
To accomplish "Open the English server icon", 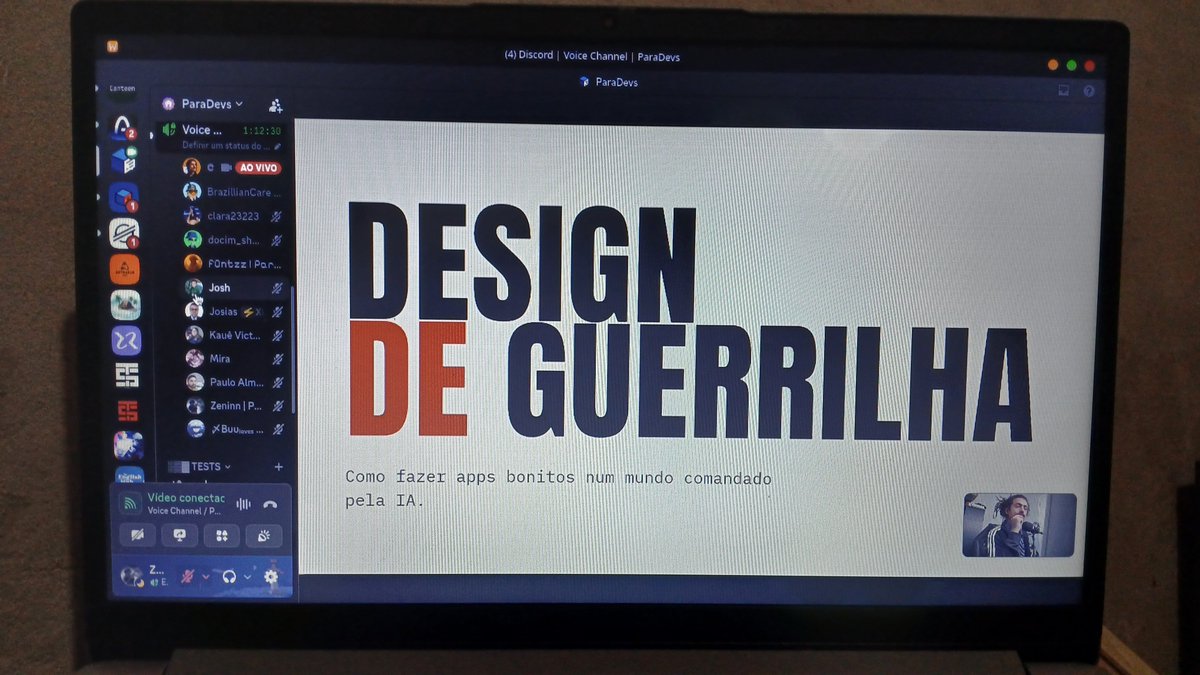I will [129, 476].
